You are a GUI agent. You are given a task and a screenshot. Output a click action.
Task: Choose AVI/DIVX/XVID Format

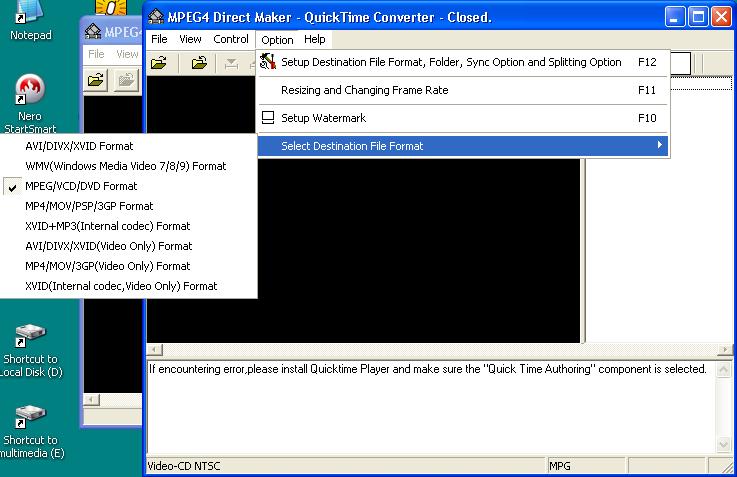tap(129, 146)
